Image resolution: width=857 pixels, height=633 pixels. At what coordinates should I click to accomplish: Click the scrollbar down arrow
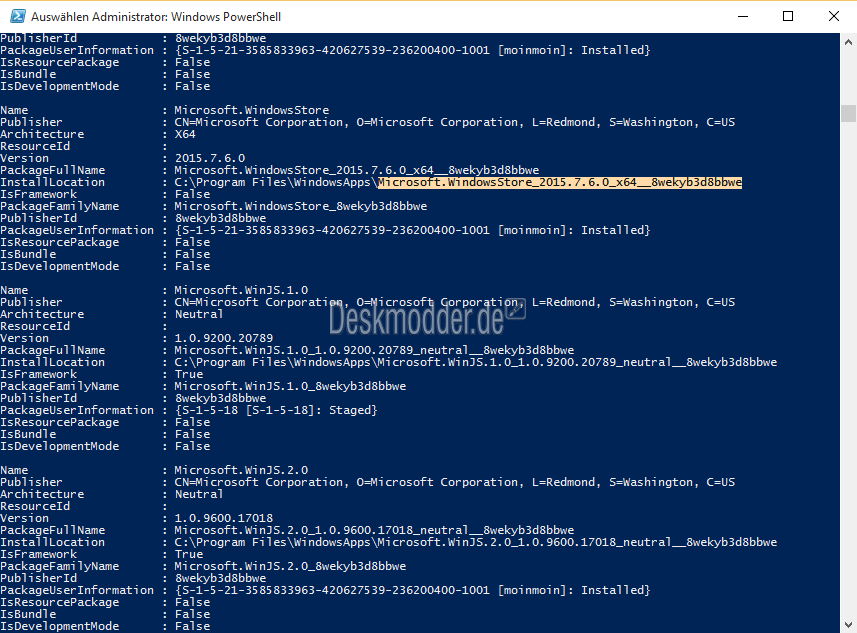(848, 624)
